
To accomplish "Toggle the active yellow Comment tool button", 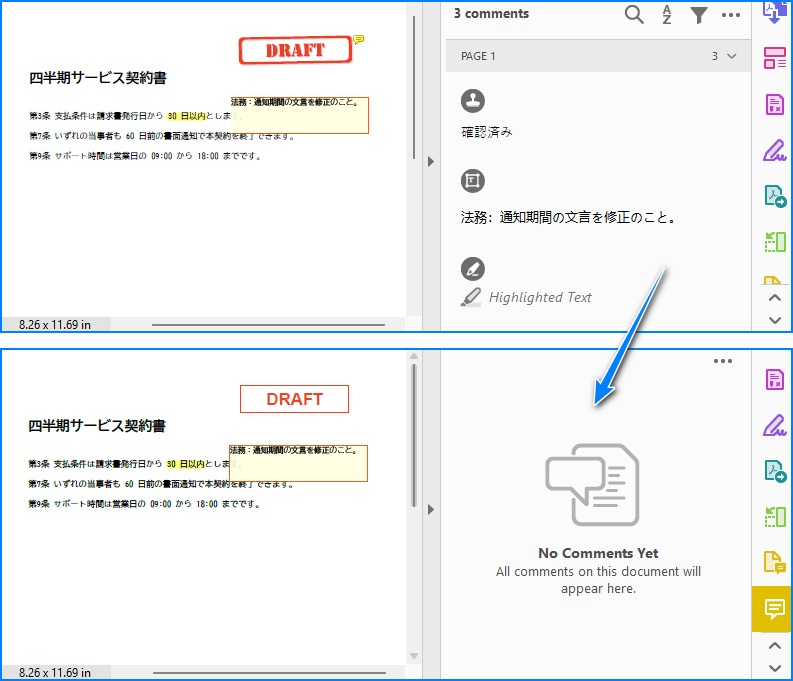I will 772,609.
